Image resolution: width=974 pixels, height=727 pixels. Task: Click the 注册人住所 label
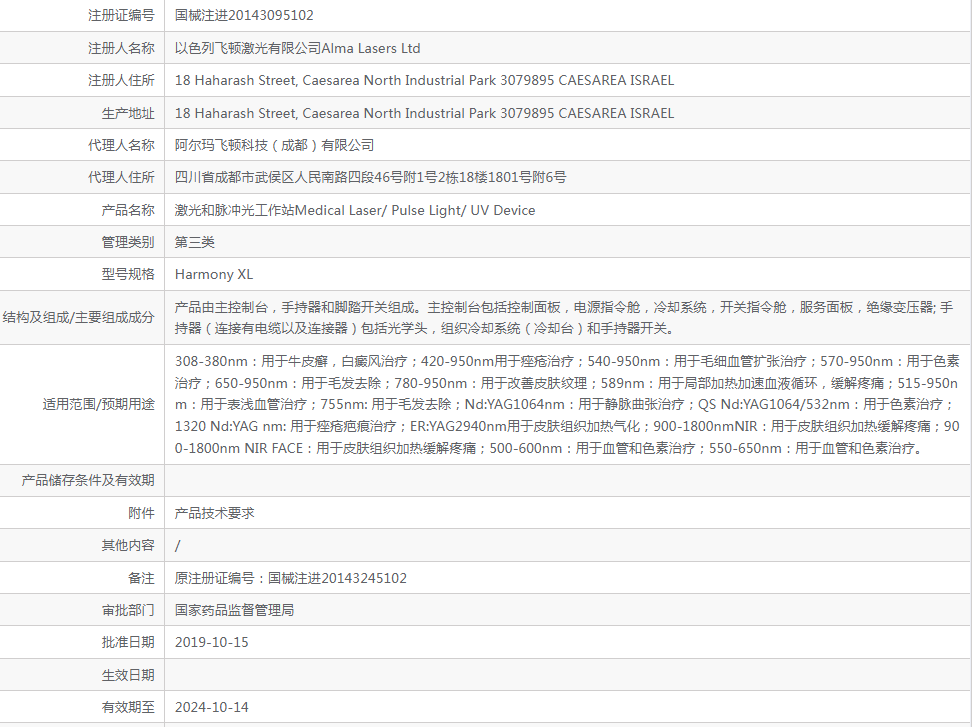121,80
